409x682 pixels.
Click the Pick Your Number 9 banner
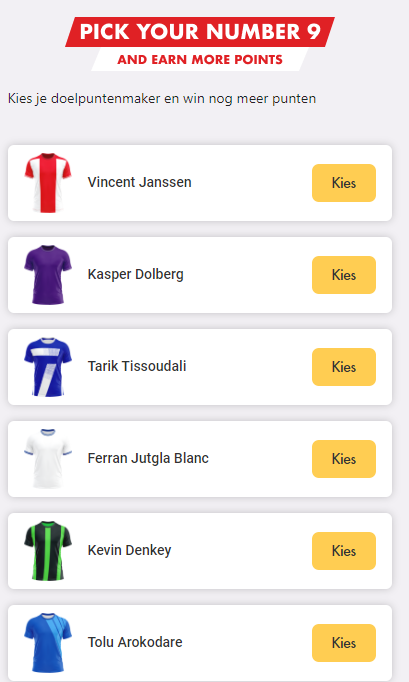coord(200,32)
